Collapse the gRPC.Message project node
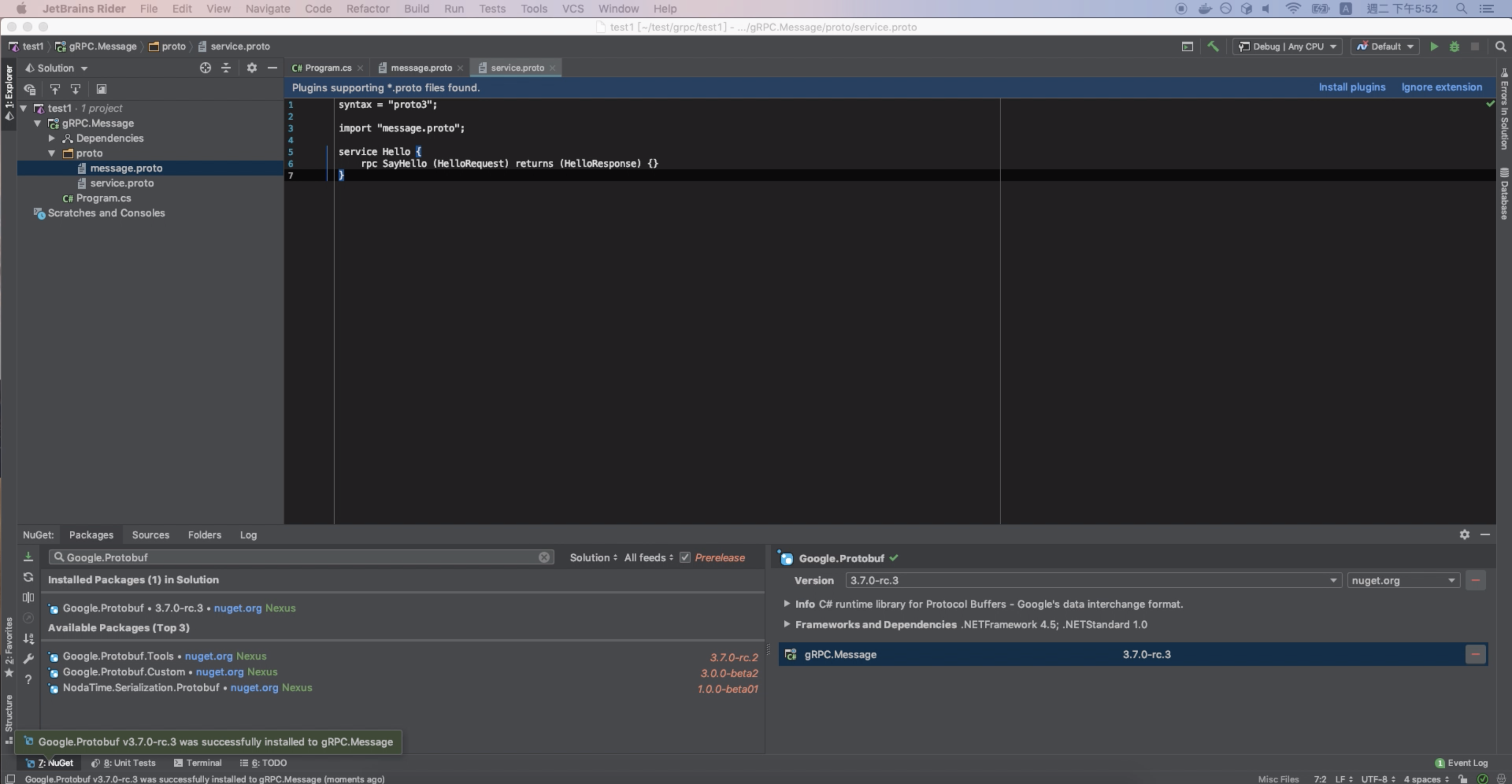The height and width of the screenshot is (784, 1512). (x=38, y=123)
